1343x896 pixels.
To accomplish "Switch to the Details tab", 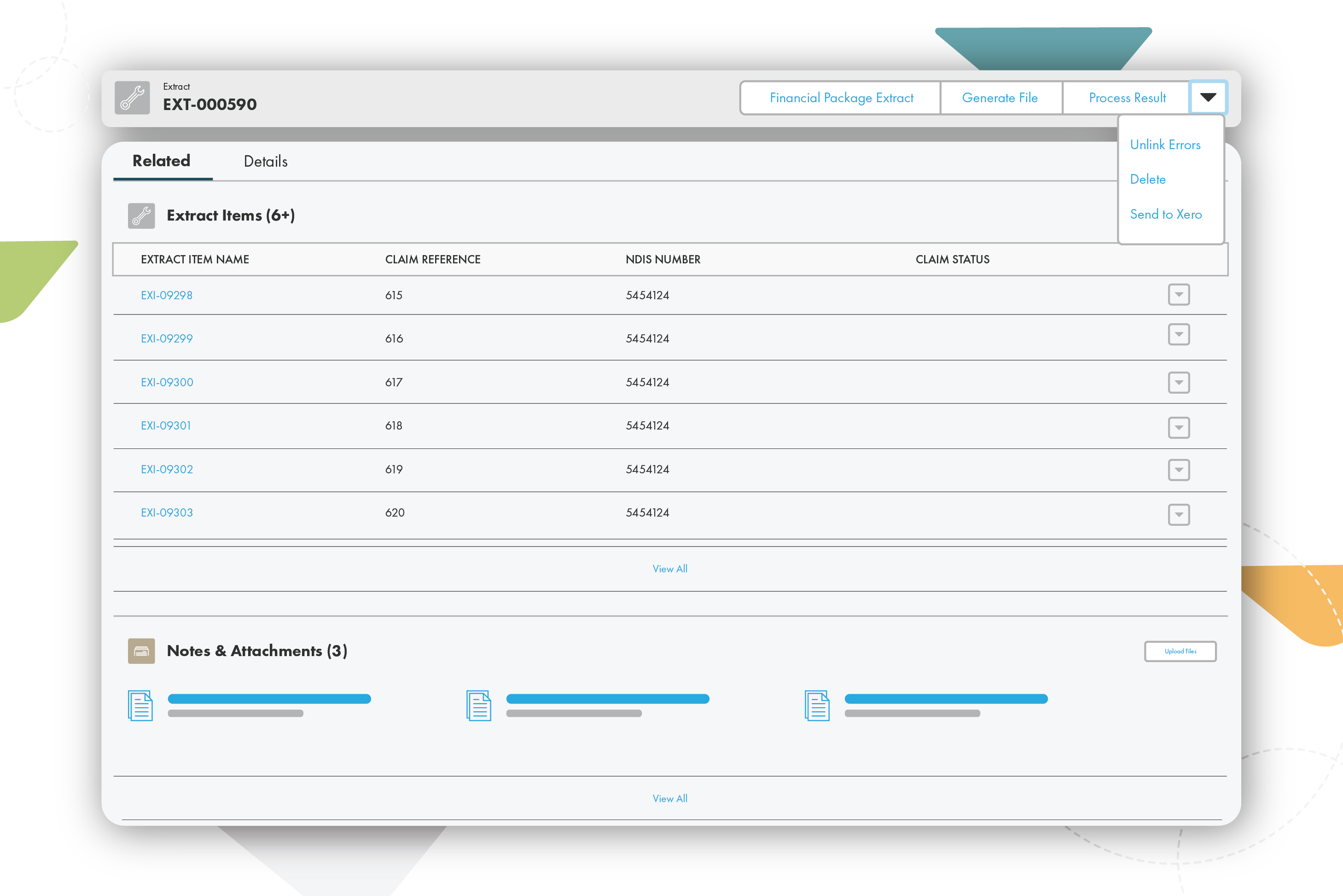I will coord(266,162).
